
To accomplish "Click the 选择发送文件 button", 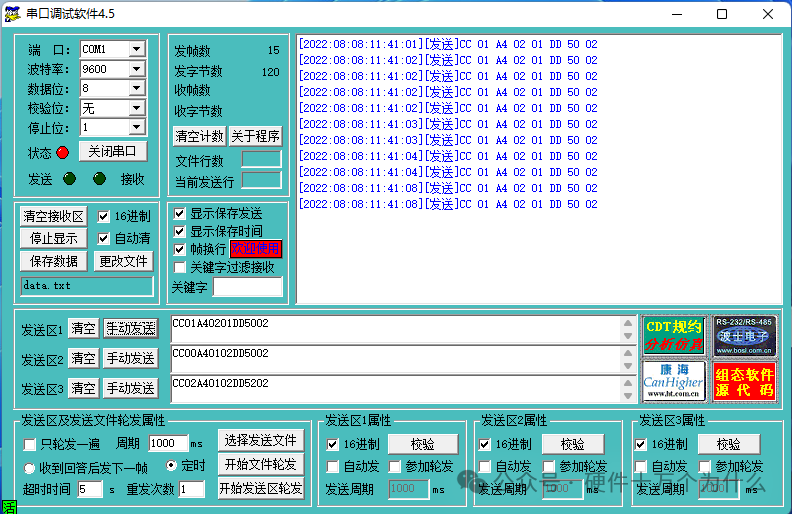I will click(x=261, y=440).
